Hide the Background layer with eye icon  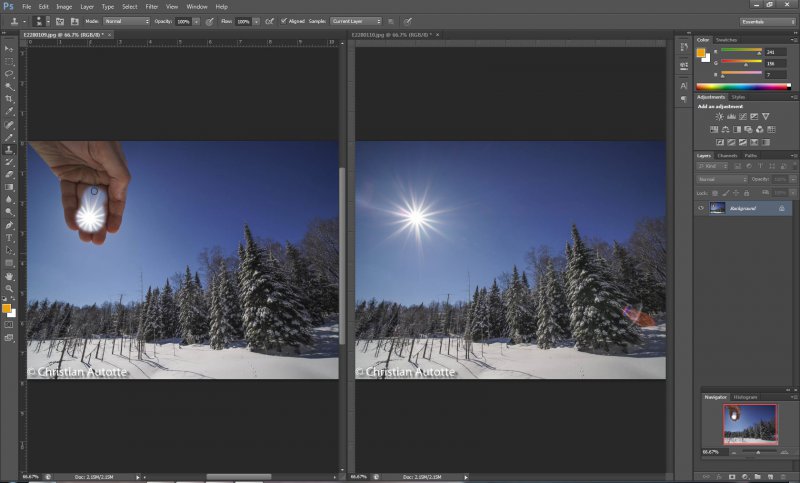[701, 208]
